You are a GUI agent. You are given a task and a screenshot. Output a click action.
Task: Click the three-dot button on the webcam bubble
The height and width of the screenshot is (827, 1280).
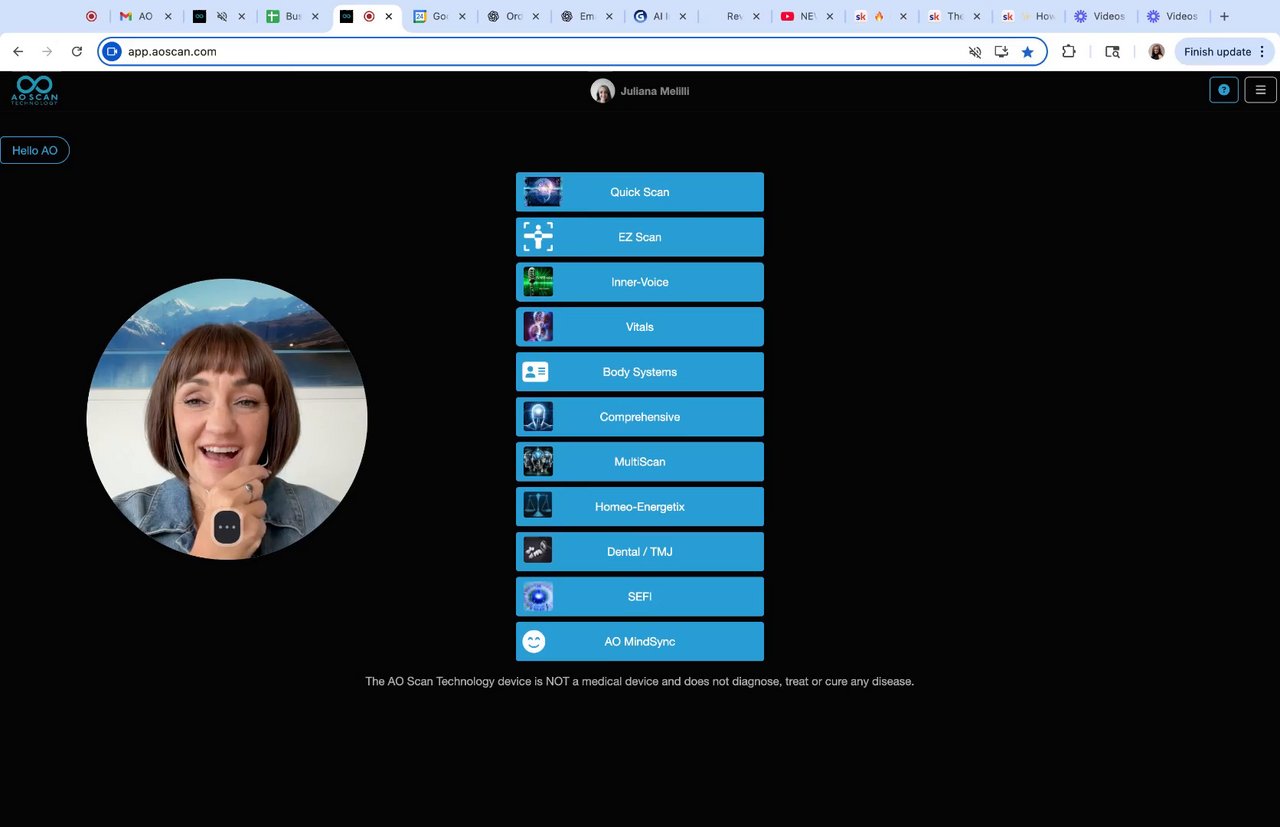pyautogui.click(x=227, y=527)
